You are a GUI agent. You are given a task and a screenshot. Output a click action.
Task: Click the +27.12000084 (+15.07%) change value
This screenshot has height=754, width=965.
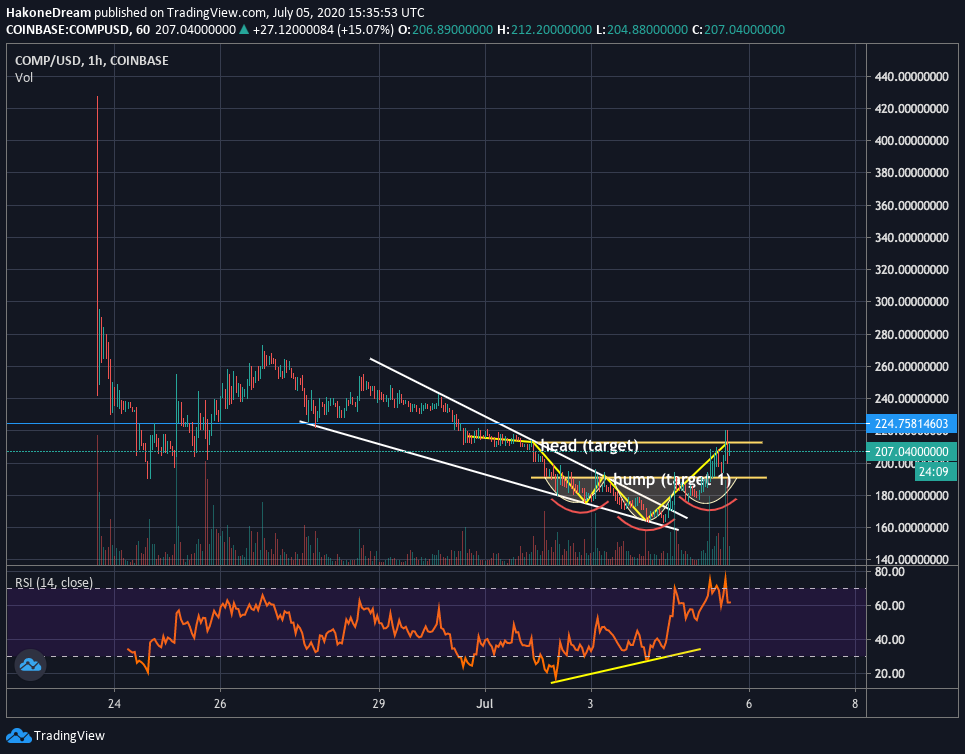tap(322, 30)
